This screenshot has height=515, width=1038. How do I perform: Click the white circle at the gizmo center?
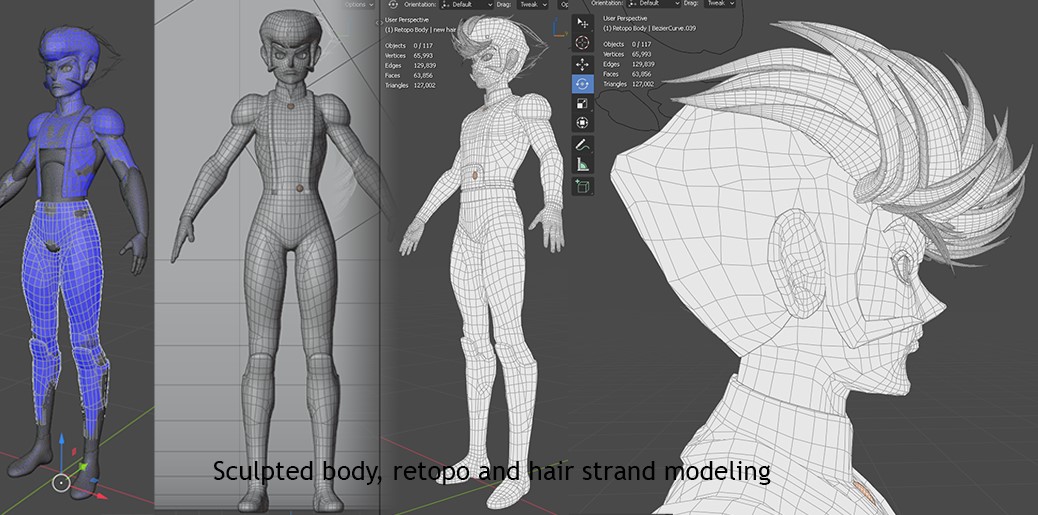61,483
